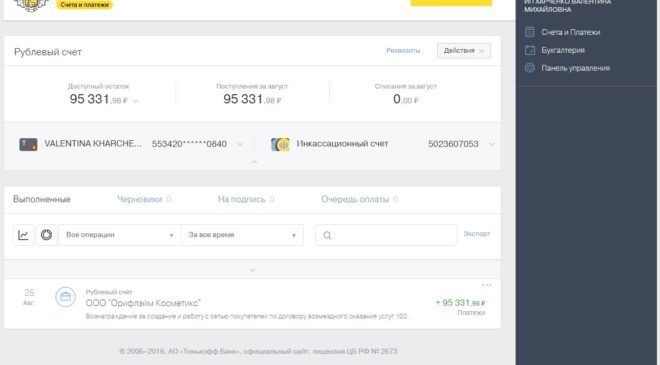The height and width of the screenshot is (365, 660).
Task: Click the VALENTINA KHARCHE... card name
Action: (x=93, y=144)
